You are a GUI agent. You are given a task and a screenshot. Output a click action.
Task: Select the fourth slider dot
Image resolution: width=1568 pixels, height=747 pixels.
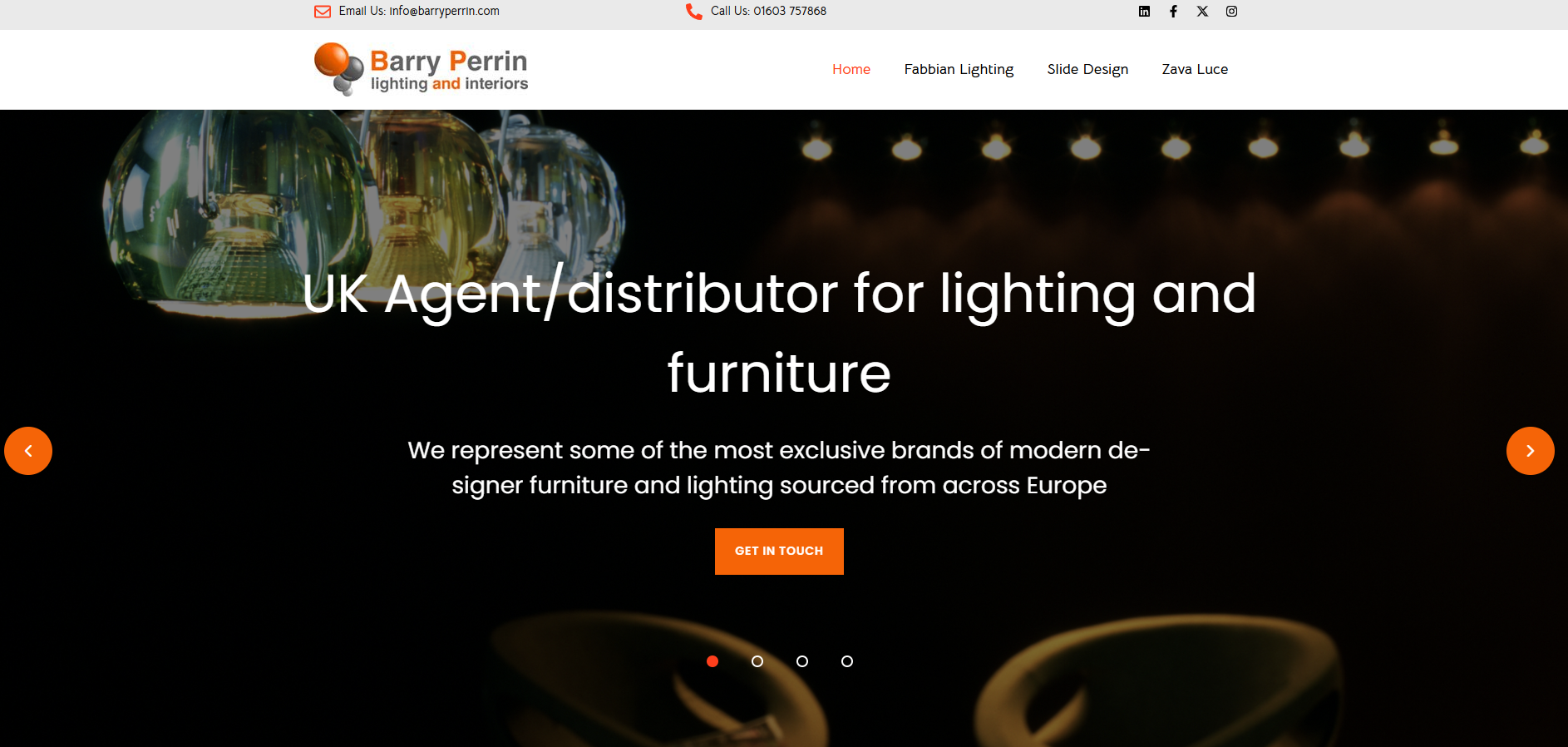pos(847,661)
